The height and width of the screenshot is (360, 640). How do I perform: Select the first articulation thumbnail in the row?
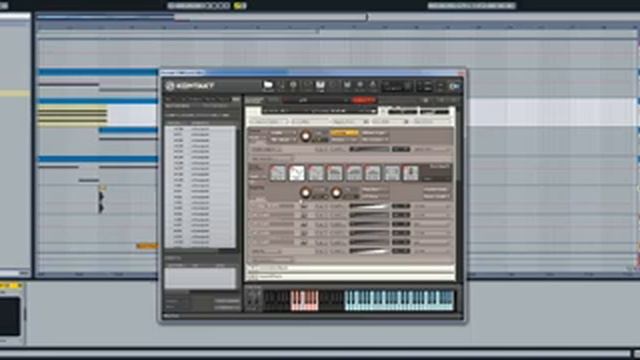pos(278,173)
